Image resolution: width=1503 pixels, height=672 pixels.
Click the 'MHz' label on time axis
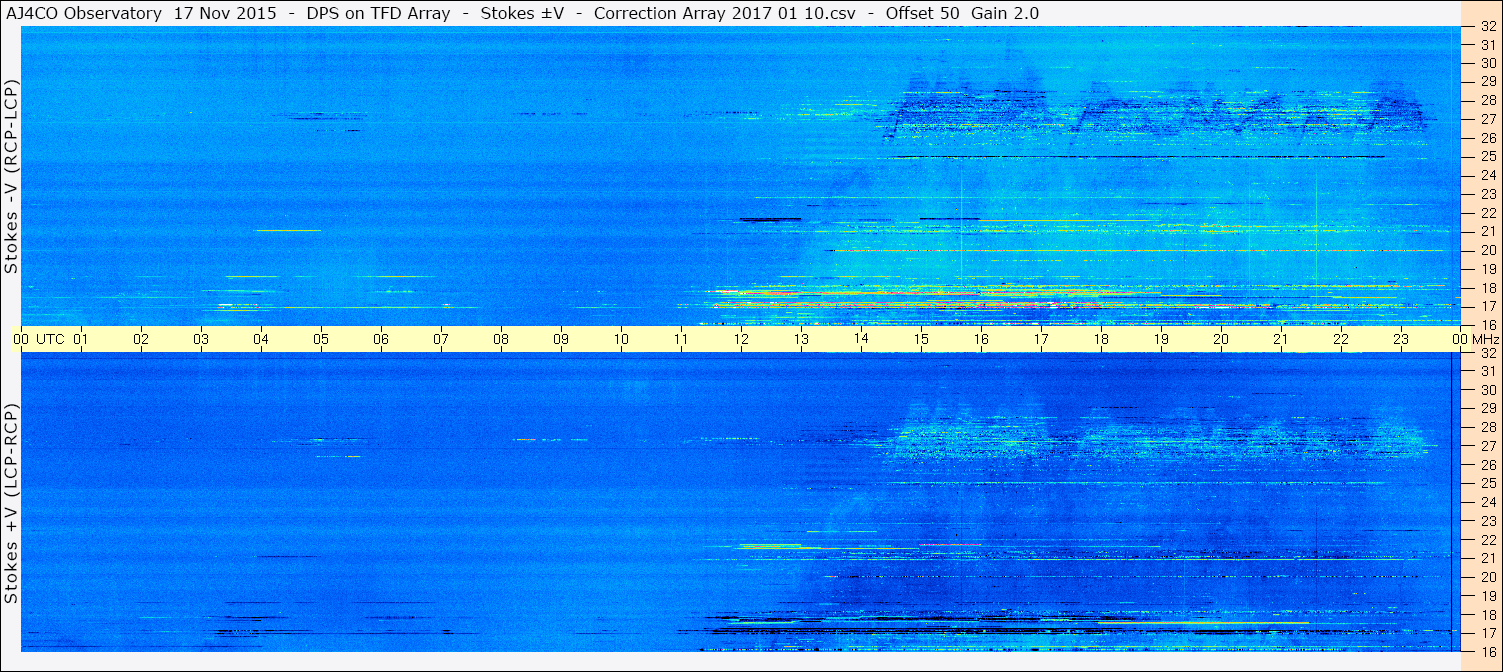1485,339
